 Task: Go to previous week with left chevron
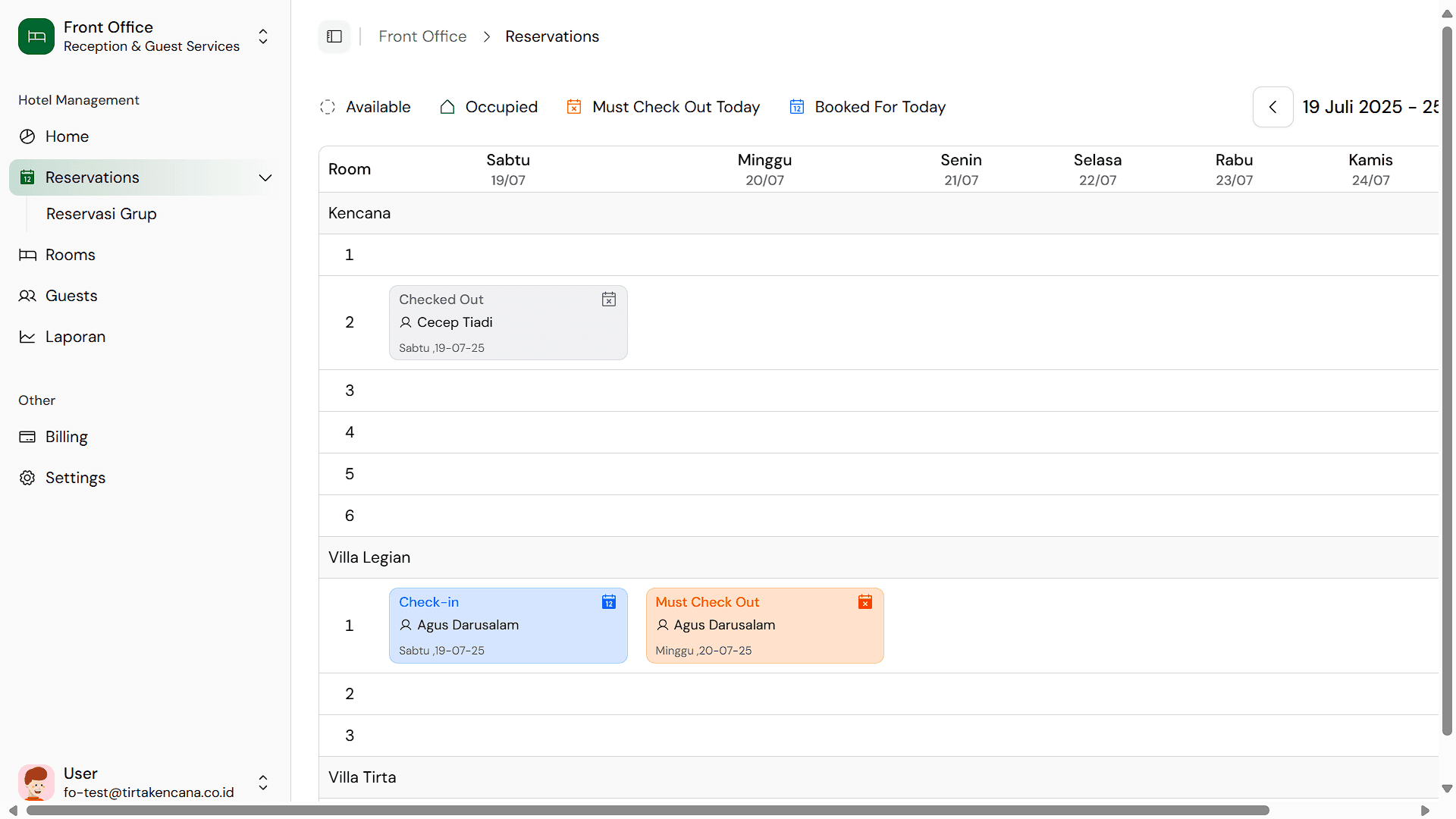[1273, 107]
